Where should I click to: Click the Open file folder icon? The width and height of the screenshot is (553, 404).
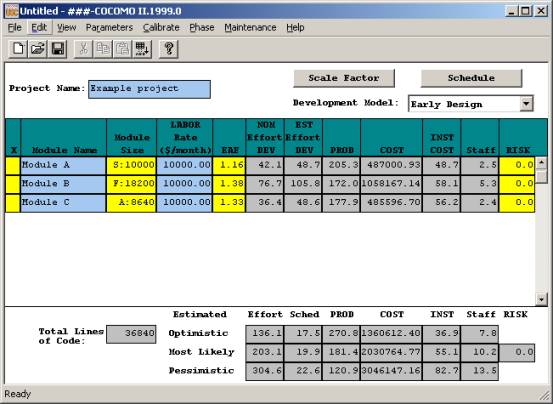(37, 49)
